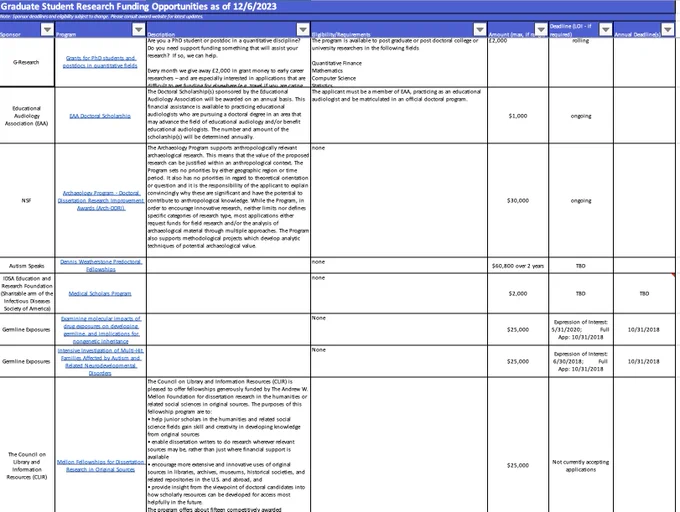680x512 pixels.
Task: Open the Archaeology Program Doctoral Dissertation link
Action: [100, 201]
